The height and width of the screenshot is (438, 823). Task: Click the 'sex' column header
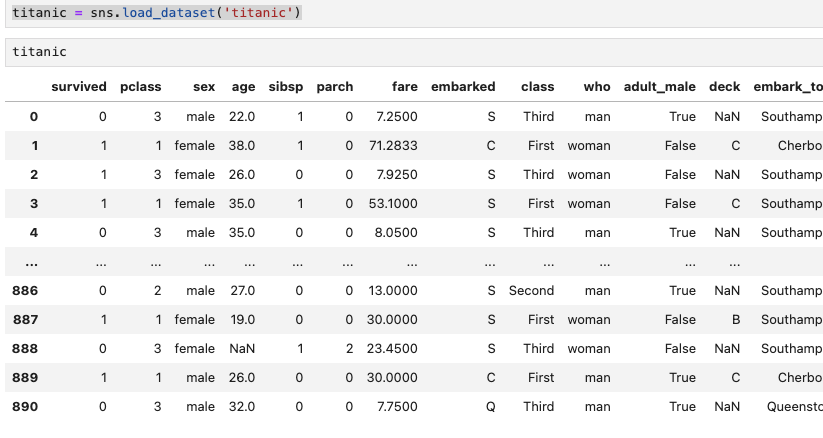(204, 87)
